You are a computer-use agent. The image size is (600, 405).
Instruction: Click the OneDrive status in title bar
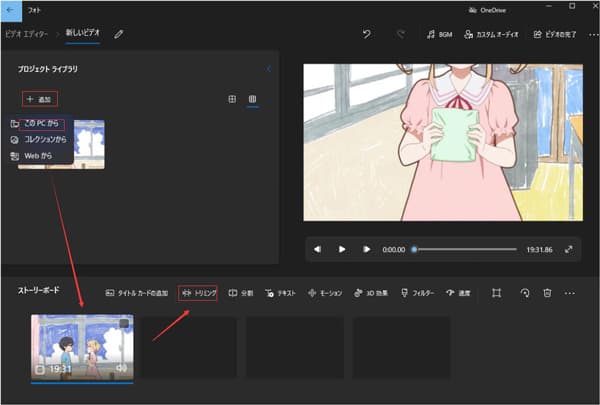(x=488, y=10)
